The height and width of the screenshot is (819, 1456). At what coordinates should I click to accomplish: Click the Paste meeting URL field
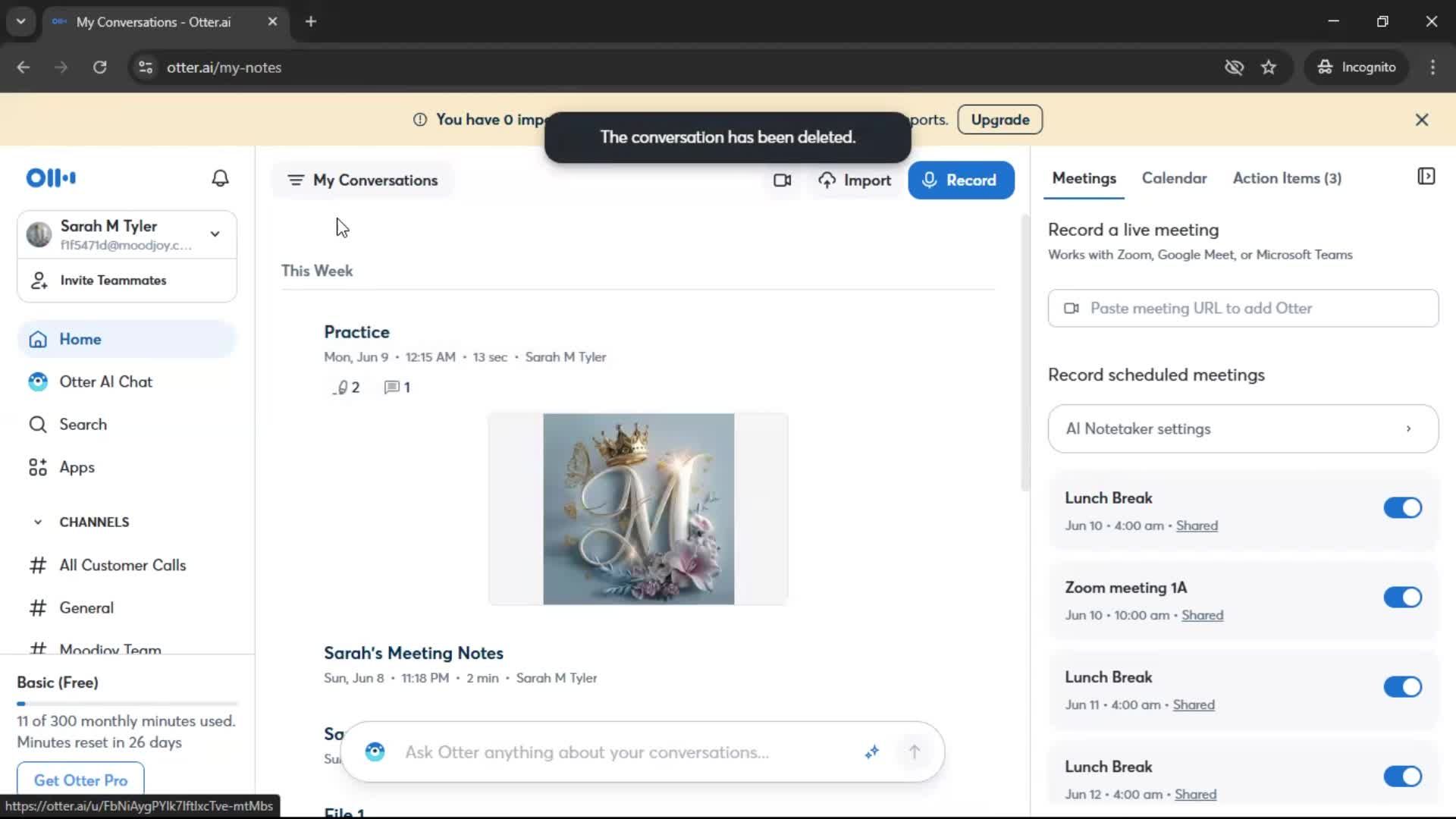point(1243,308)
